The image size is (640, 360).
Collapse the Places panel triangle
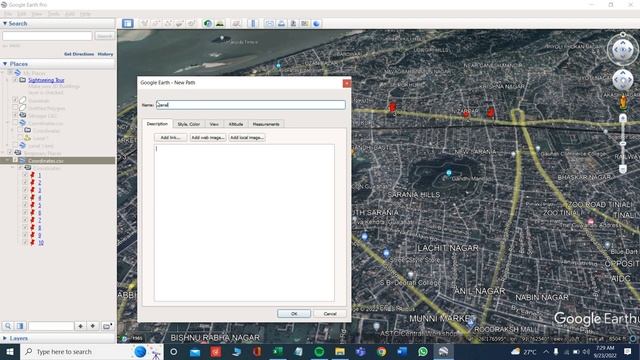click(x=5, y=64)
